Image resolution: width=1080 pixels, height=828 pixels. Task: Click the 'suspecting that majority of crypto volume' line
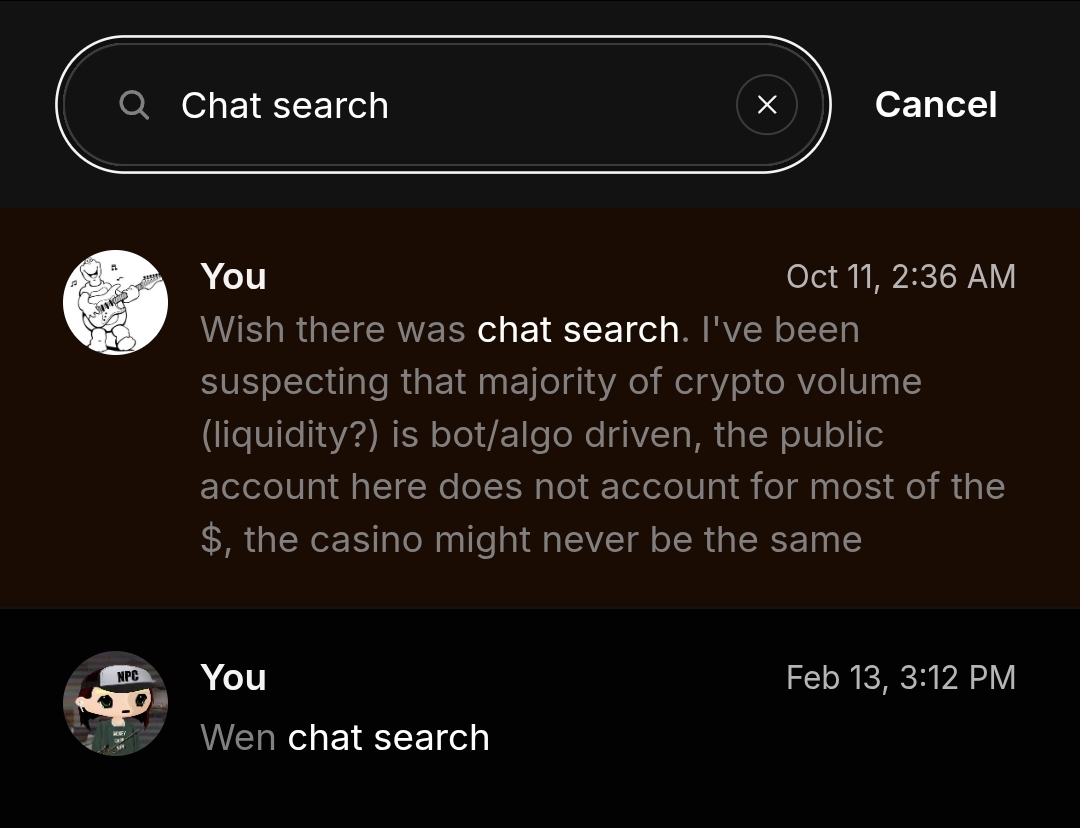[x=560, y=382]
